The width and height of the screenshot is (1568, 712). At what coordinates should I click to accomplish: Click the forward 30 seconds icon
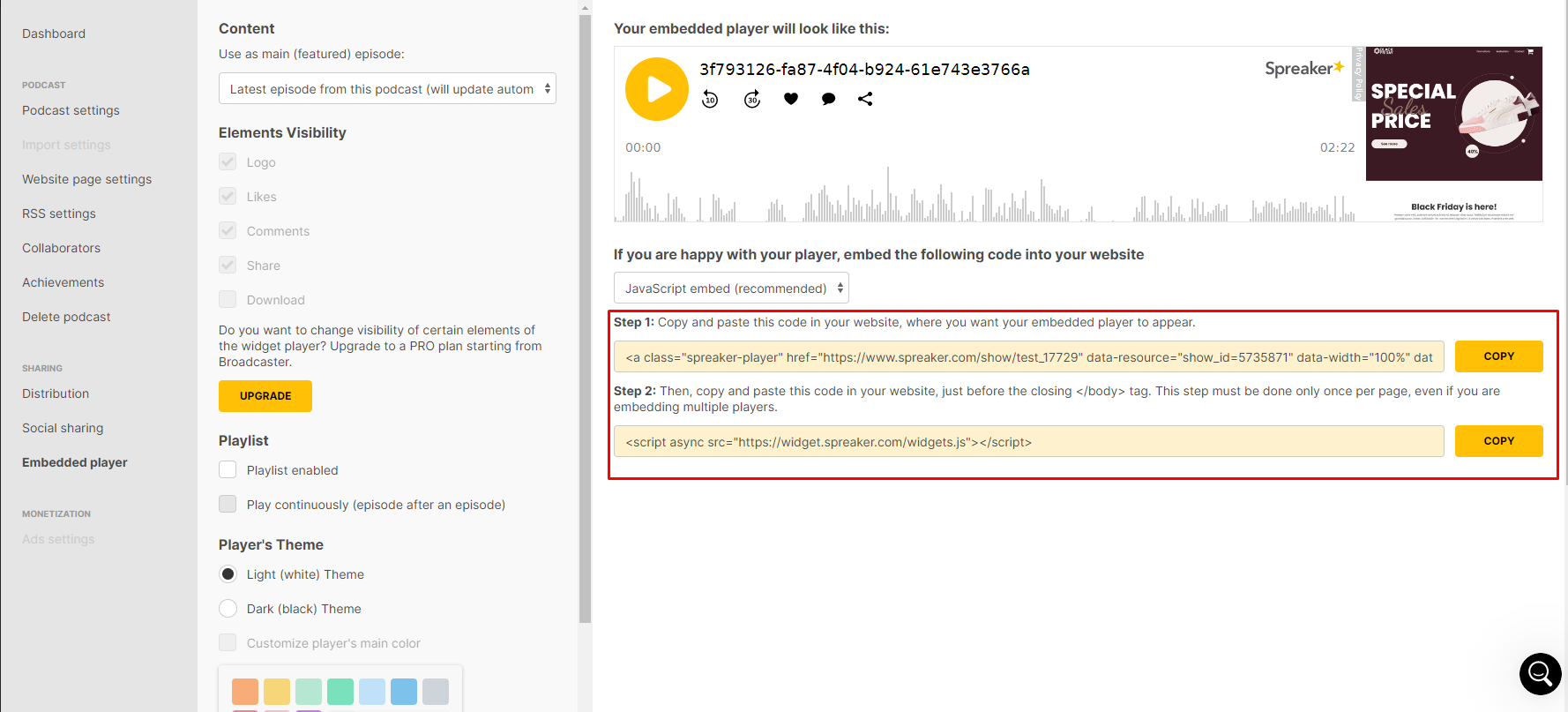click(752, 100)
